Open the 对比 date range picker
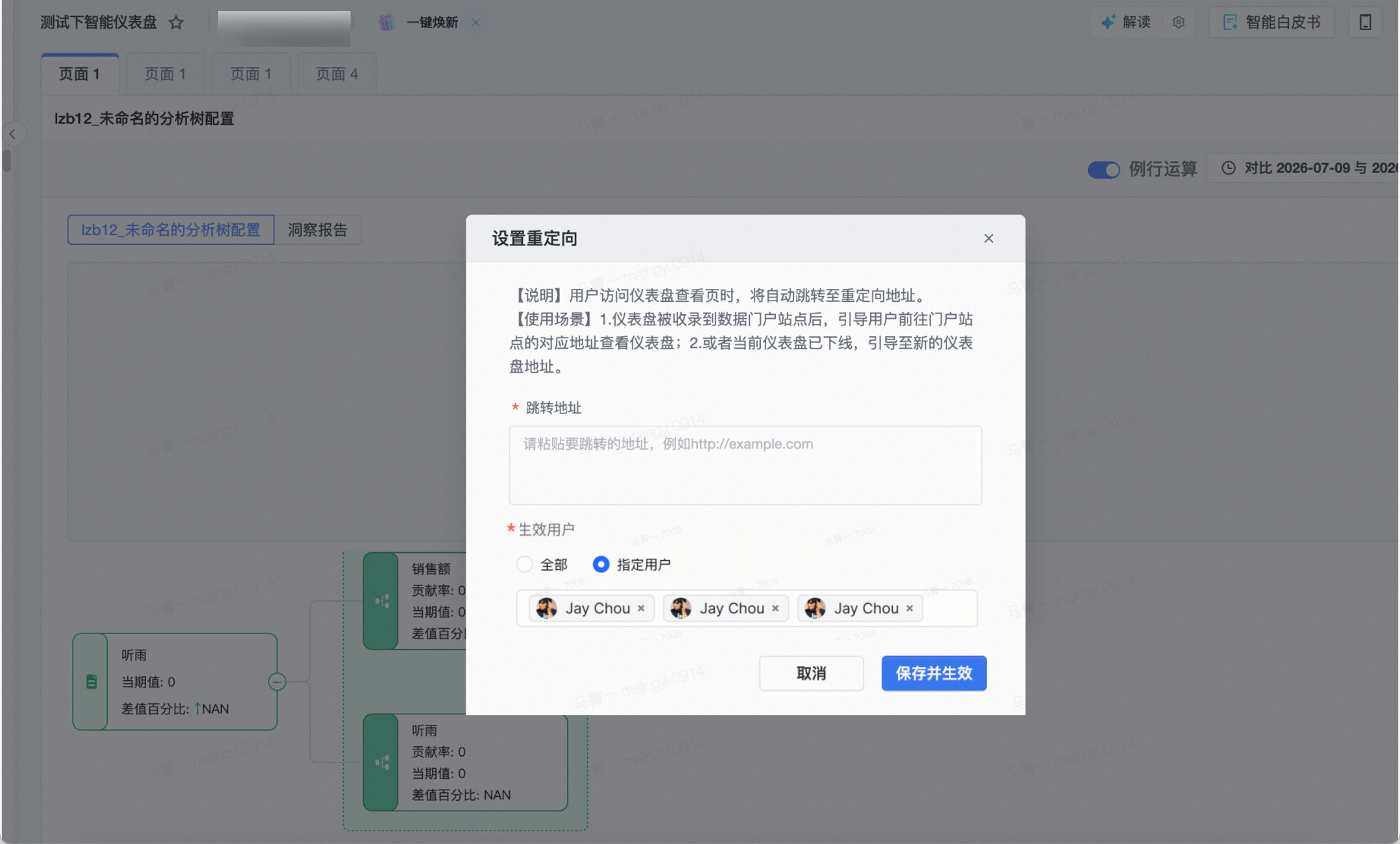This screenshot has width=1400, height=844. [x=1304, y=168]
